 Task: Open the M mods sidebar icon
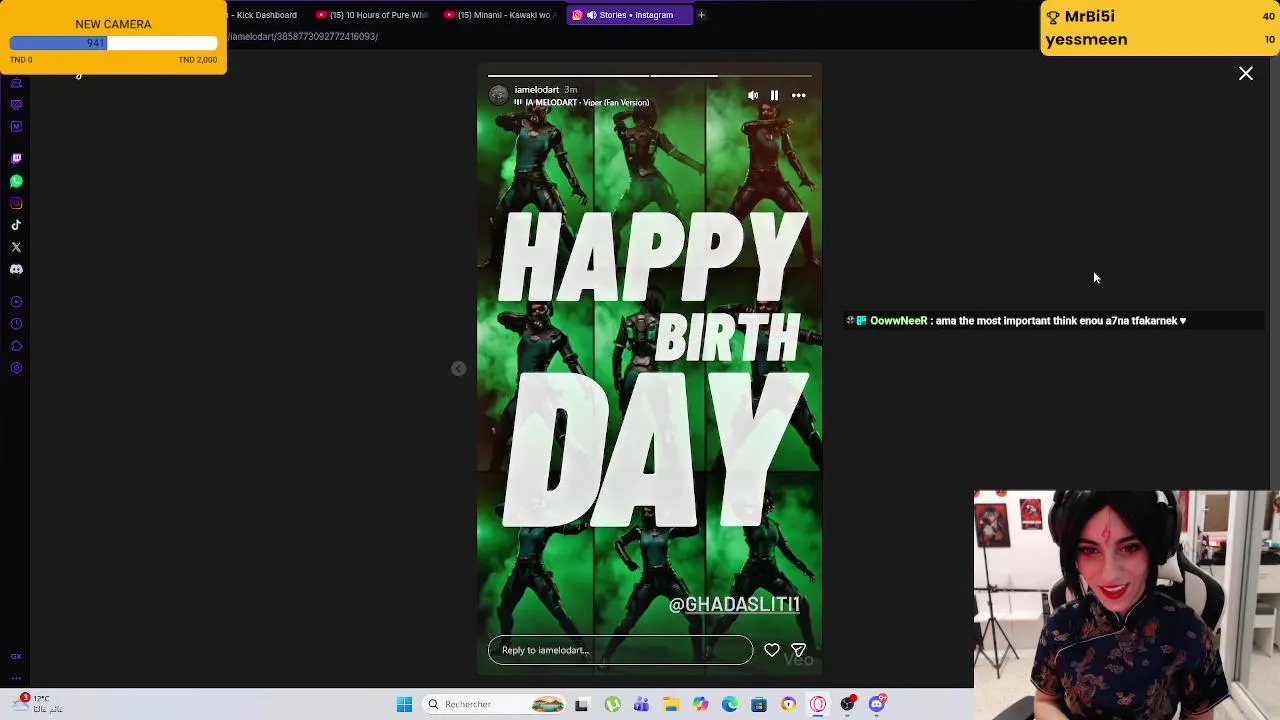[x=16, y=127]
